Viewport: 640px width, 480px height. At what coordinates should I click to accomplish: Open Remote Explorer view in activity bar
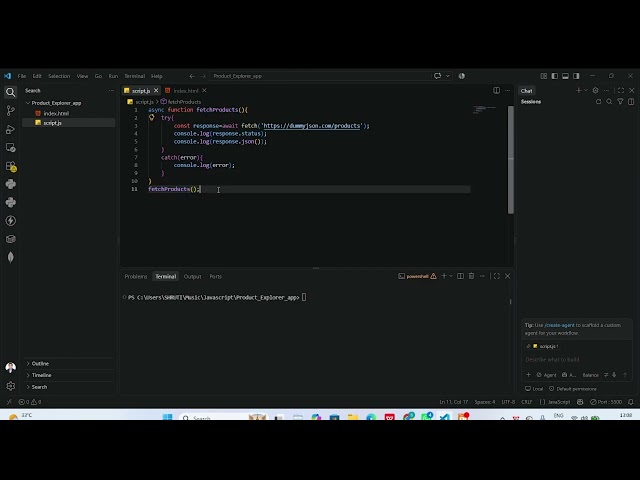[11, 148]
